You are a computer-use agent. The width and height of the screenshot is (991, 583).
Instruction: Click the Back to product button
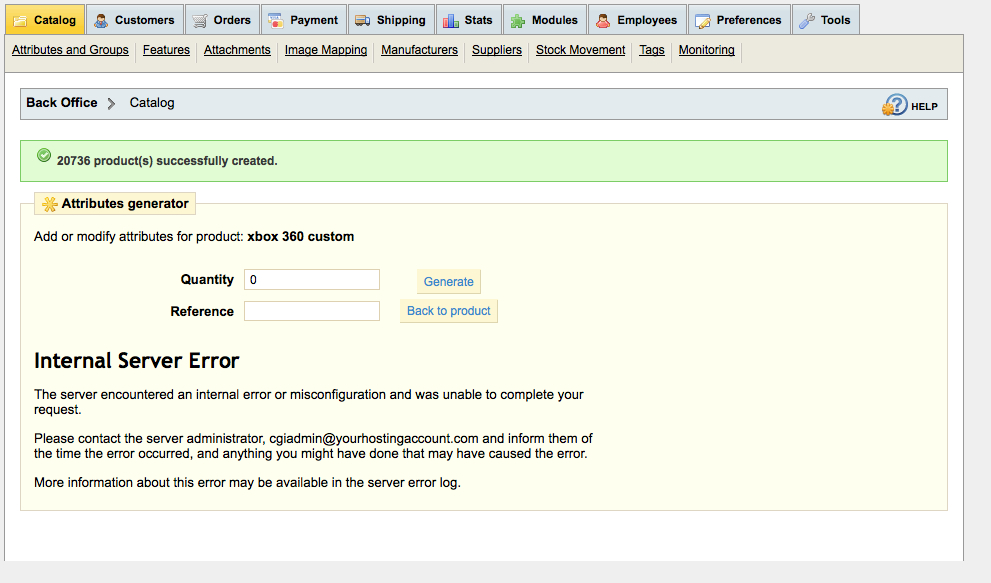(449, 310)
